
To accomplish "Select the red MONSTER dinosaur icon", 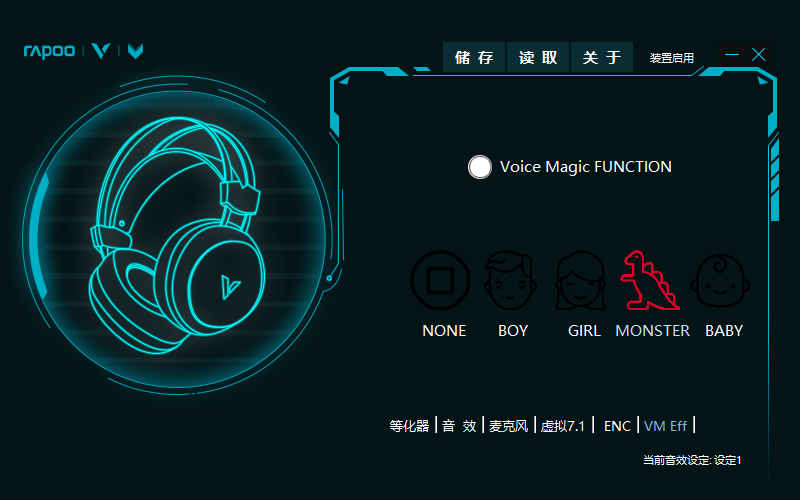I will point(649,281).
